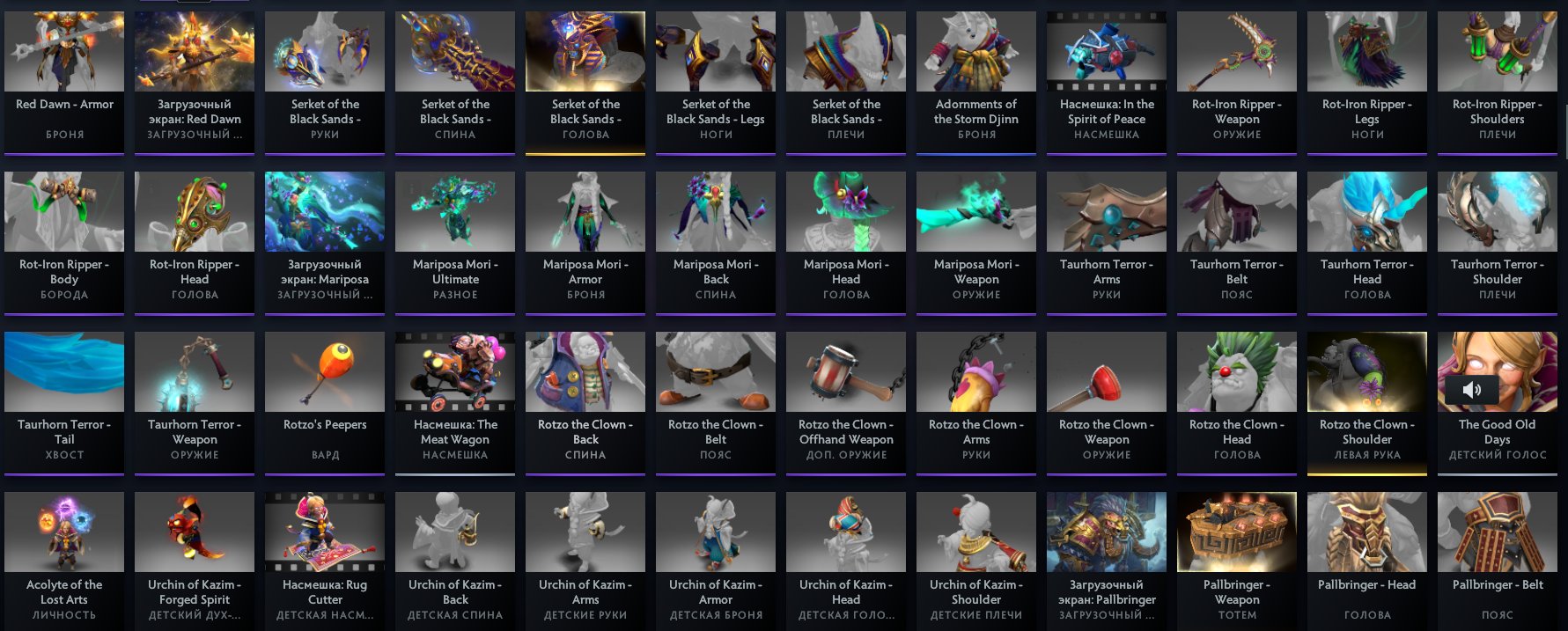Select Rot-Iron Ripper - Weapon scythe icon

click(1237, 52)
